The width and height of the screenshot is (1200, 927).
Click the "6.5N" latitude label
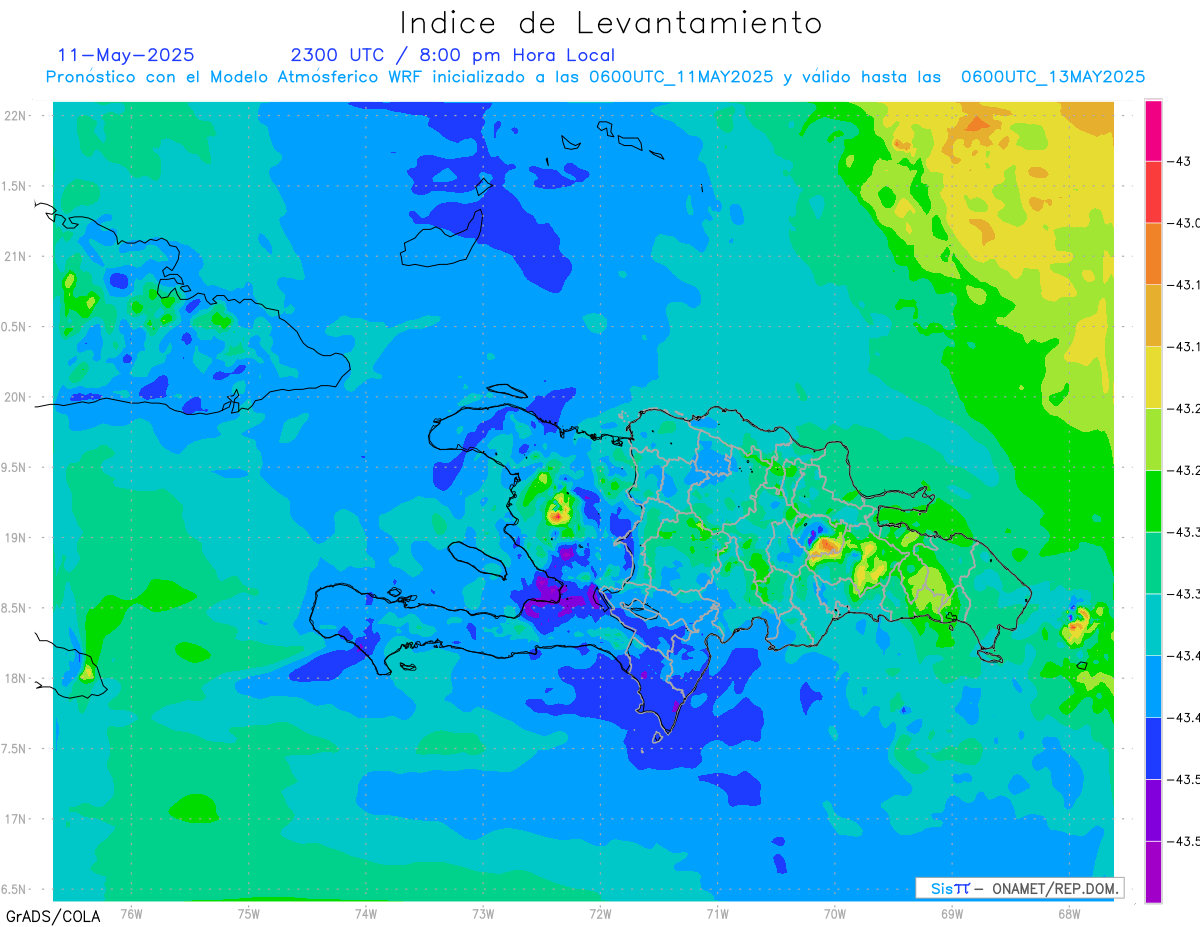pyautogui.click(x=15, y=889)
